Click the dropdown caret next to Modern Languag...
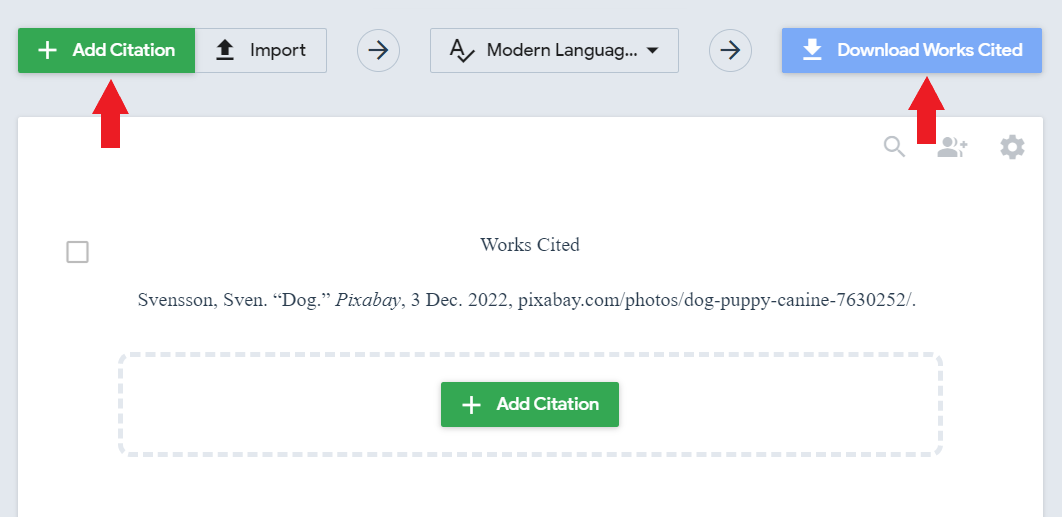Screen dimensions: 1062x517 pyautogui.click(x=652, y=51)
